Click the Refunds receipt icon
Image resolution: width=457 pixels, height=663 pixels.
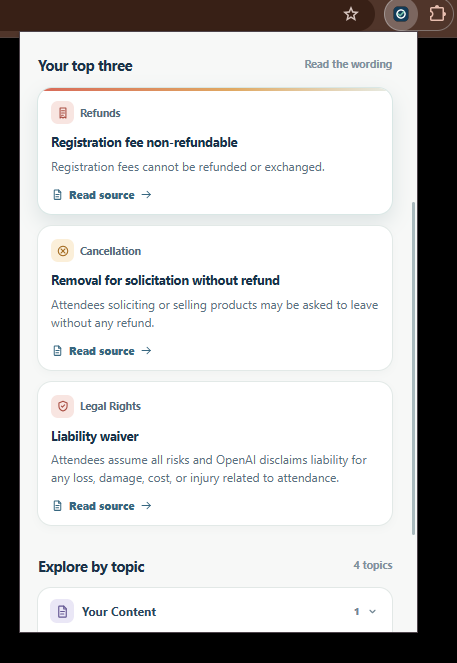(63, 113)
